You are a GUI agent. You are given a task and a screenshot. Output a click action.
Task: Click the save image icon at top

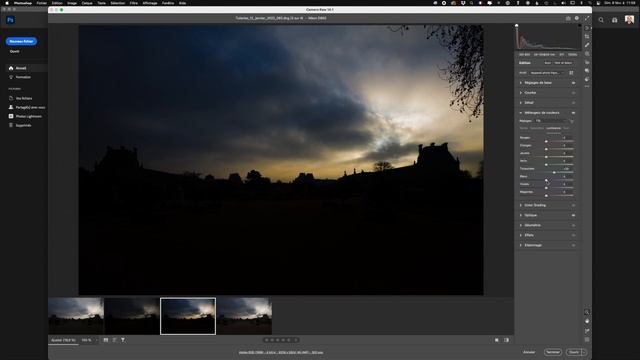568,18
